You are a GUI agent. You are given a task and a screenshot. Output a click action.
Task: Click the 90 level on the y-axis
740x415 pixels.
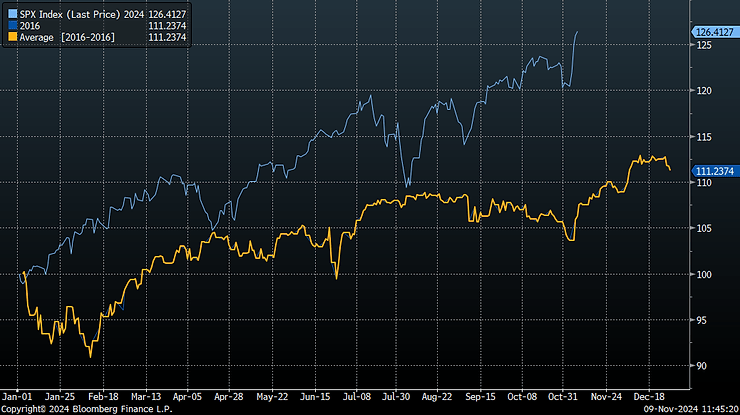tap(702, 366)
